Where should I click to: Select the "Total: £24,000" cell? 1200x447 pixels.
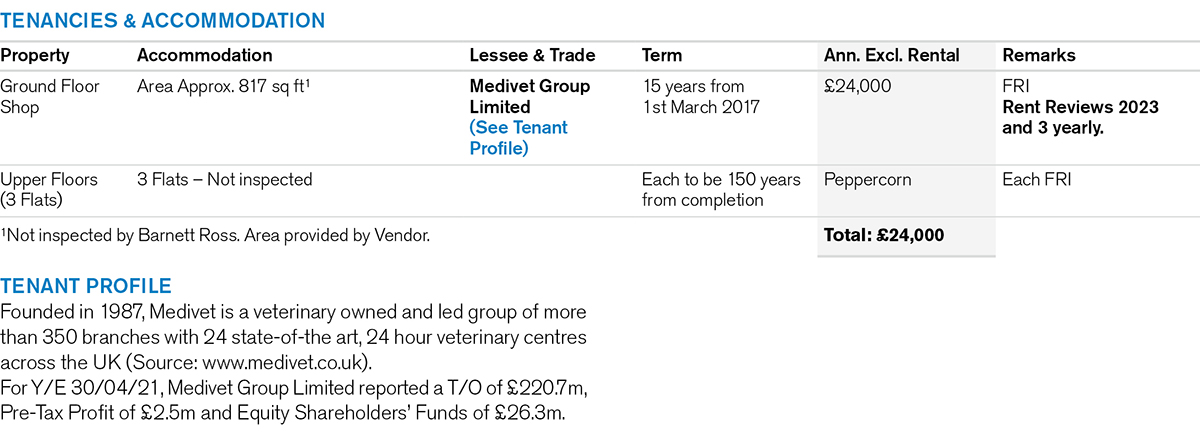point(884,236)
